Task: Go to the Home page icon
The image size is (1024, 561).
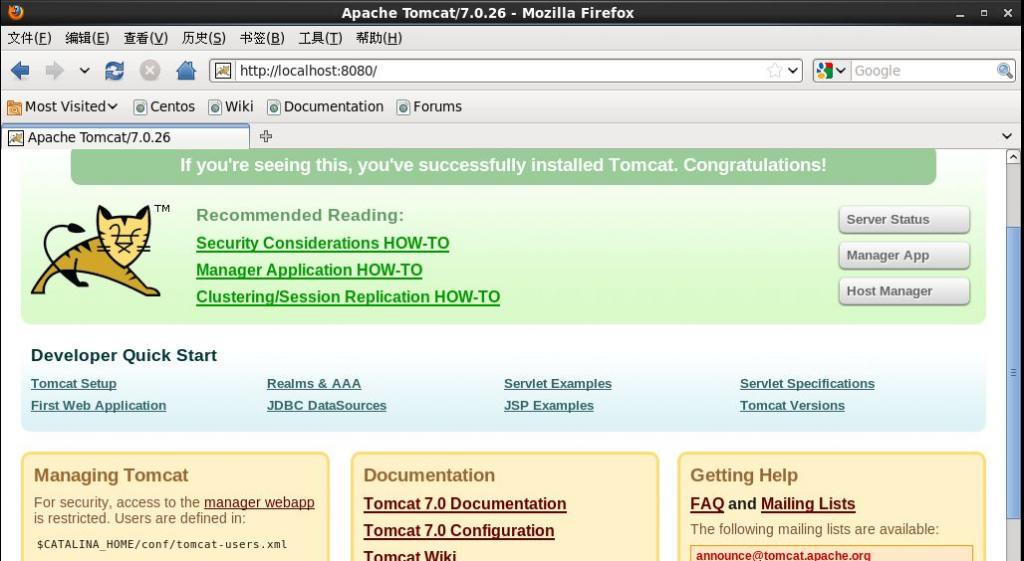Action: pos(186,71)
